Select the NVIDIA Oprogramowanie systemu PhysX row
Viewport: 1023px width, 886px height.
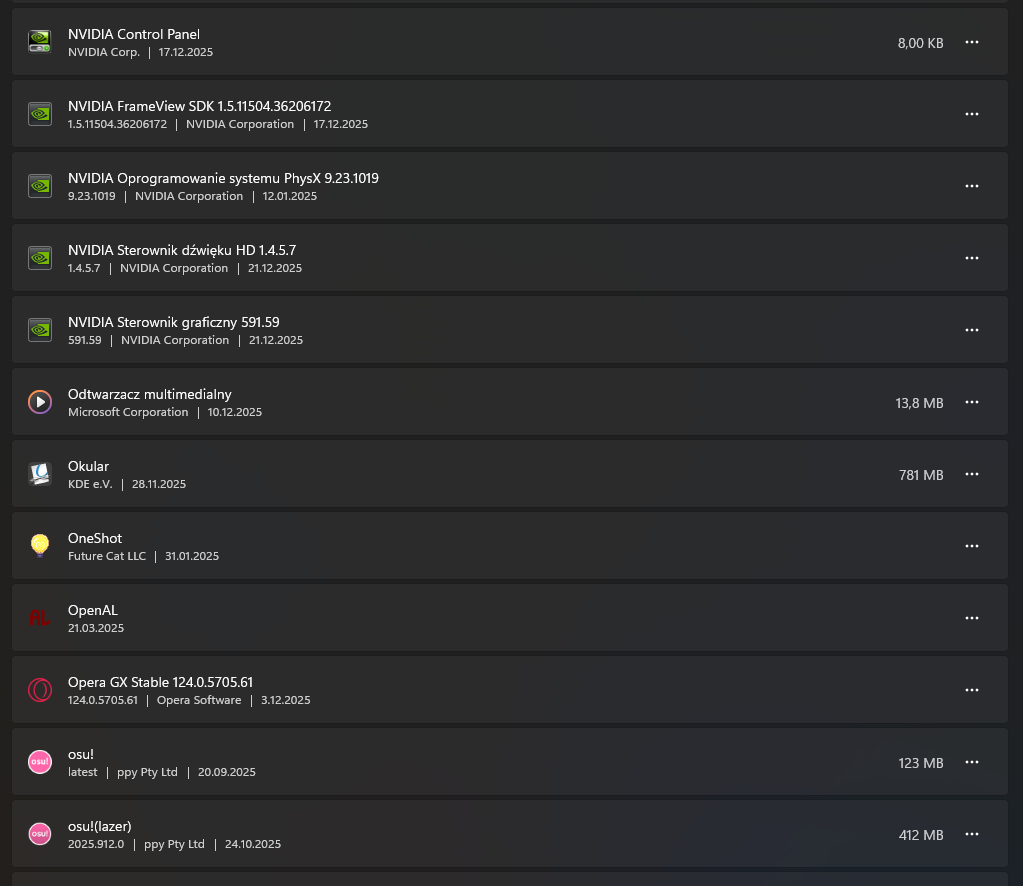[x=500, y=186]
